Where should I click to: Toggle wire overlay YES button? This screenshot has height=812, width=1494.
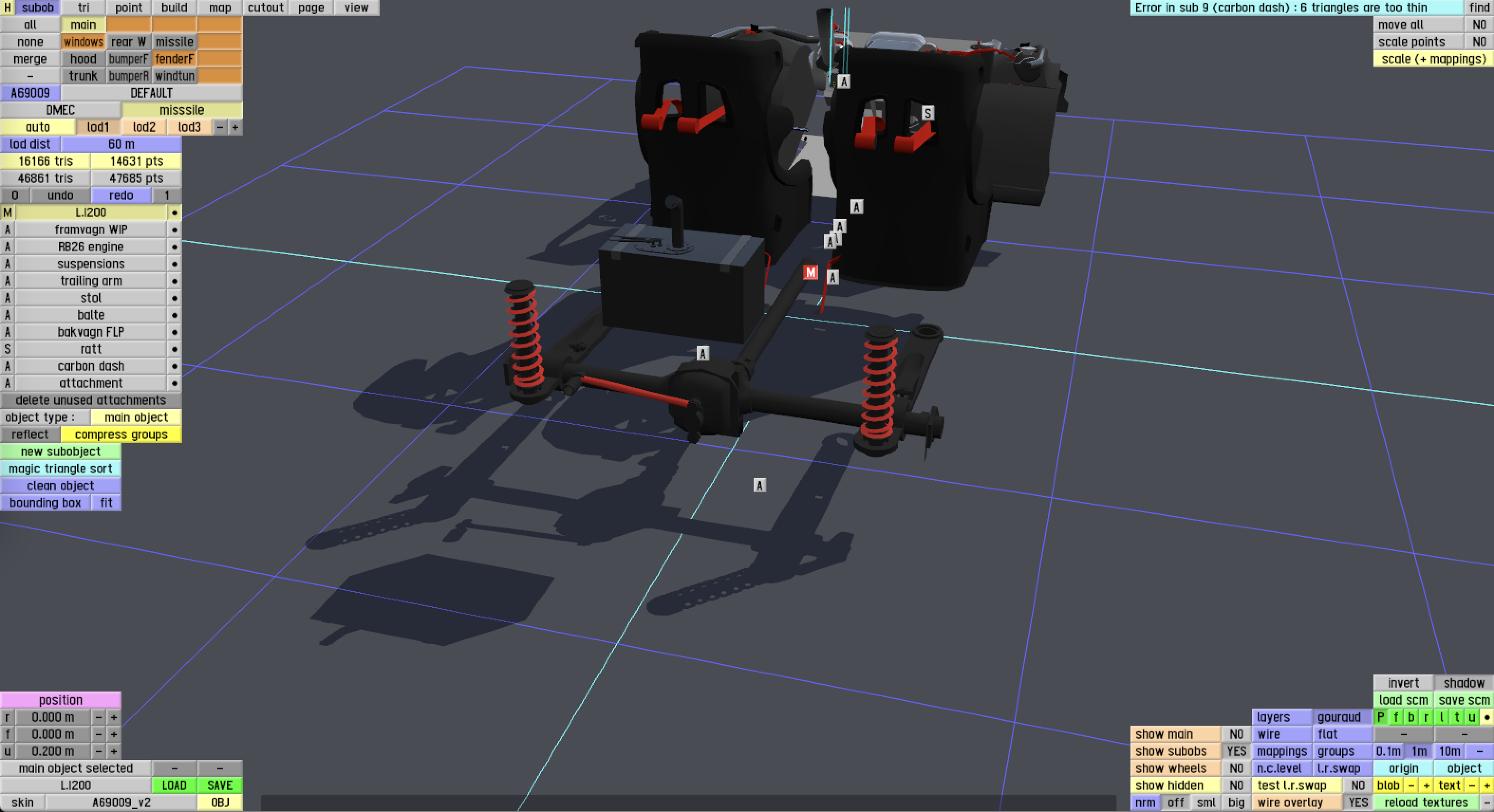point(1358,802)
